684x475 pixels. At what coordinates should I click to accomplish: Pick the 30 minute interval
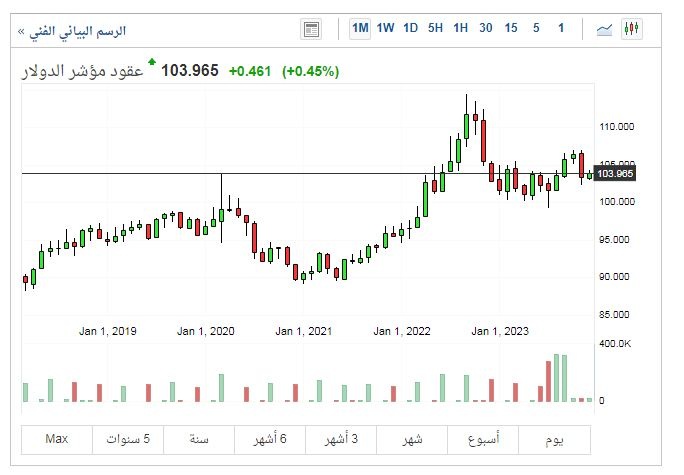tap(485, 28)
